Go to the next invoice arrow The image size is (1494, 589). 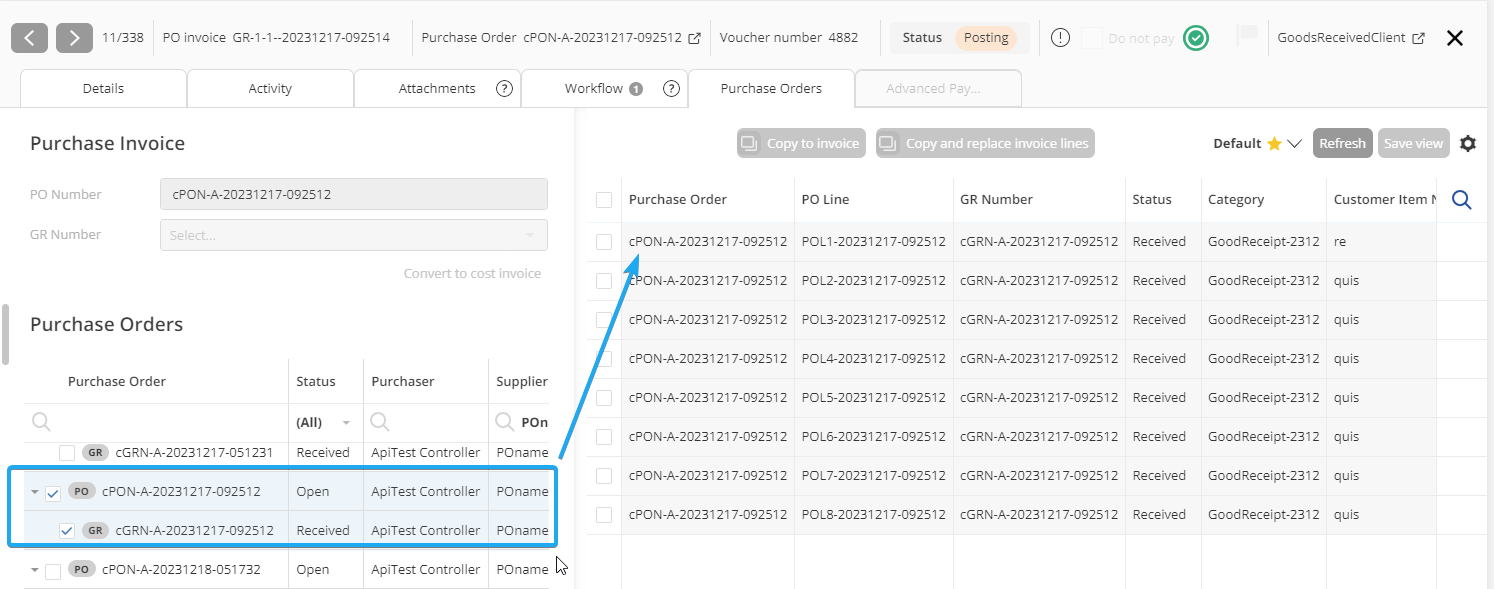pyautogui.click(x=74, y=38)
